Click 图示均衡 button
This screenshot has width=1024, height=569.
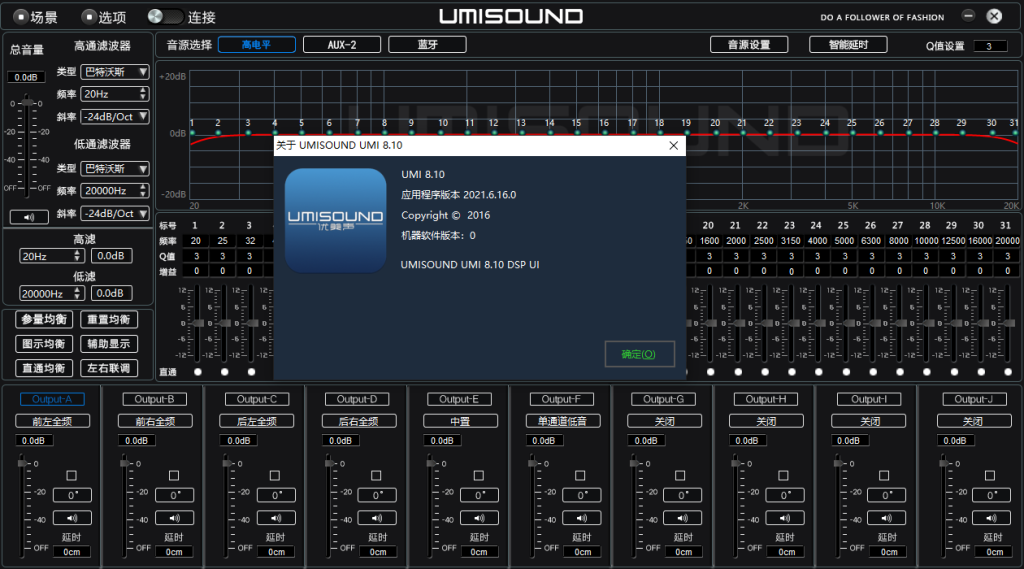tap(44, 344)
